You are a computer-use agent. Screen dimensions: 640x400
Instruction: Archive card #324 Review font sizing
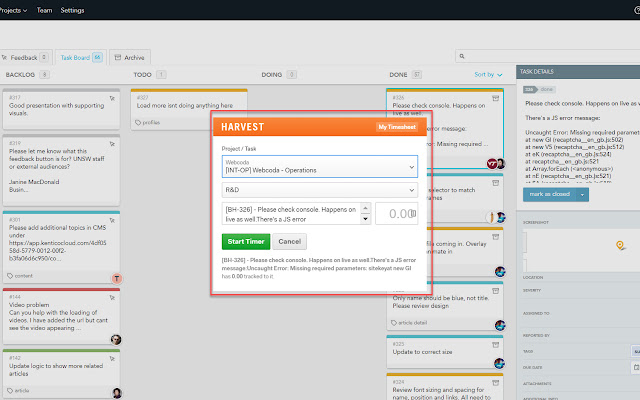[x=496, y=383]
